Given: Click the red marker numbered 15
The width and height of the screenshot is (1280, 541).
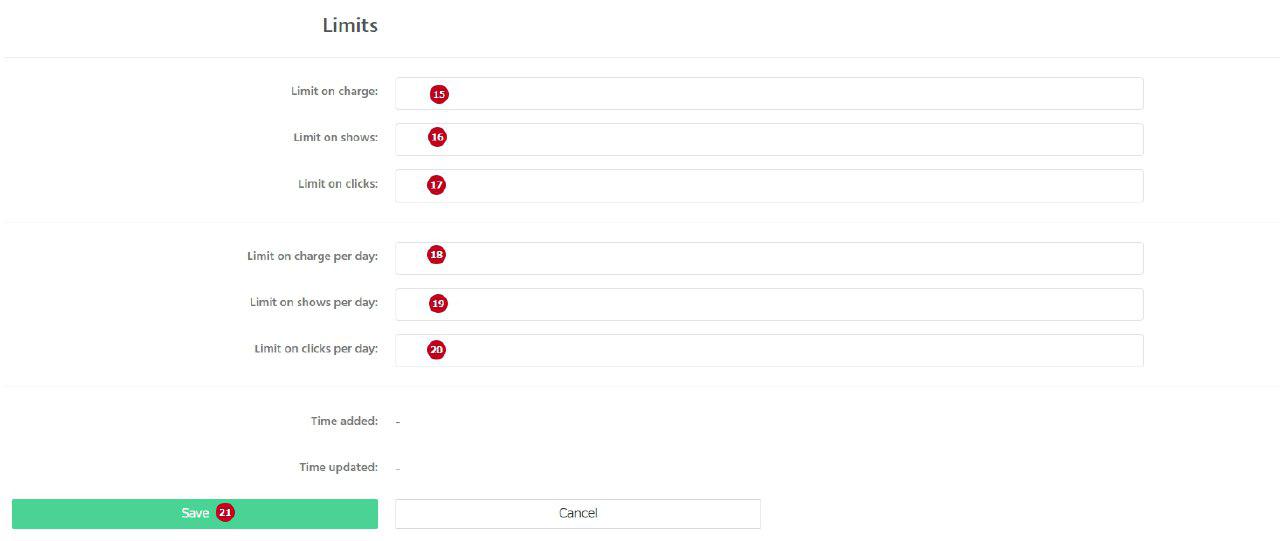Looking at the screenshot, I should [x=439, y=94].
